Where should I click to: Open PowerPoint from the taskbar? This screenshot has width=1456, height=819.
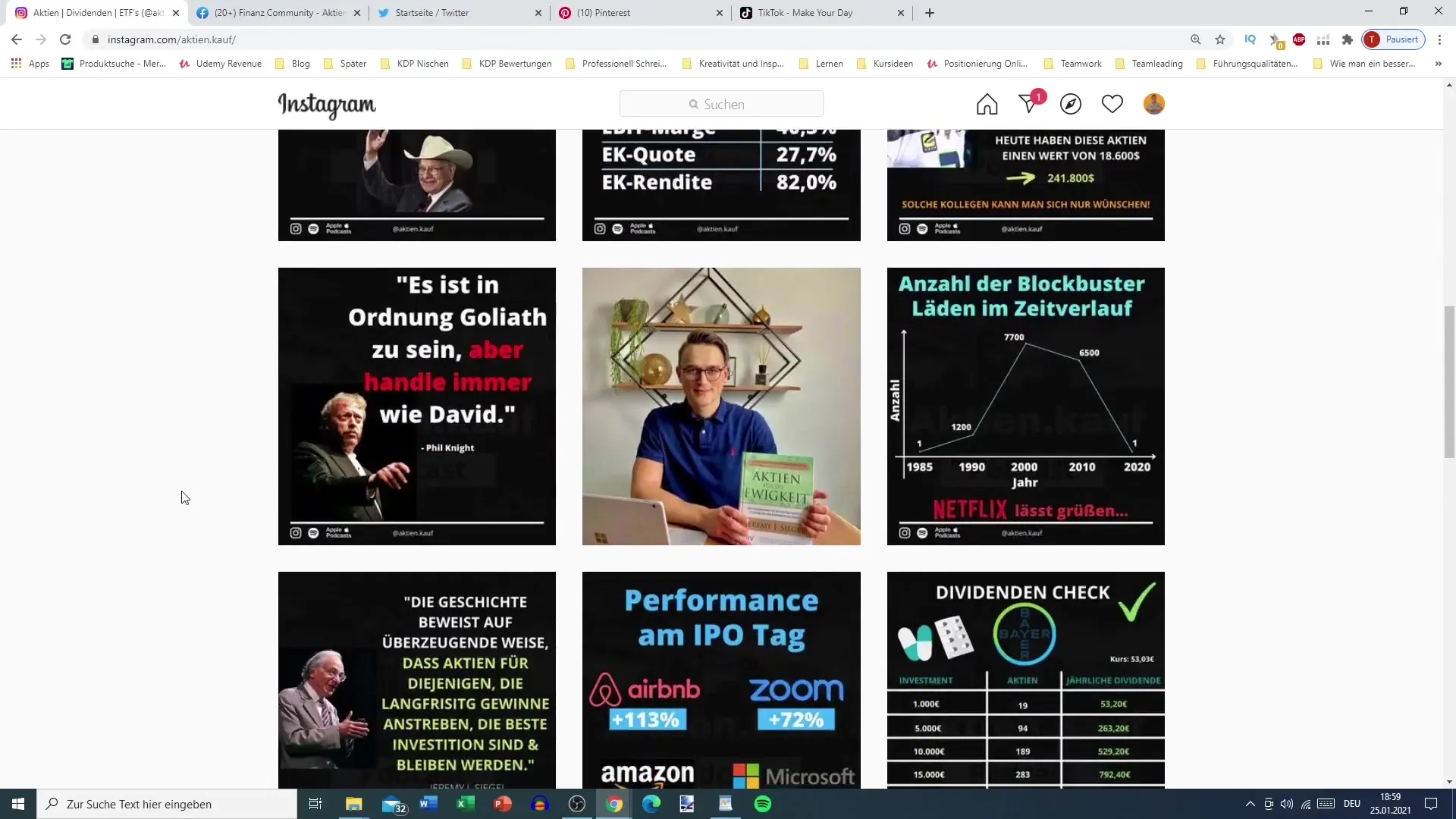503,804
